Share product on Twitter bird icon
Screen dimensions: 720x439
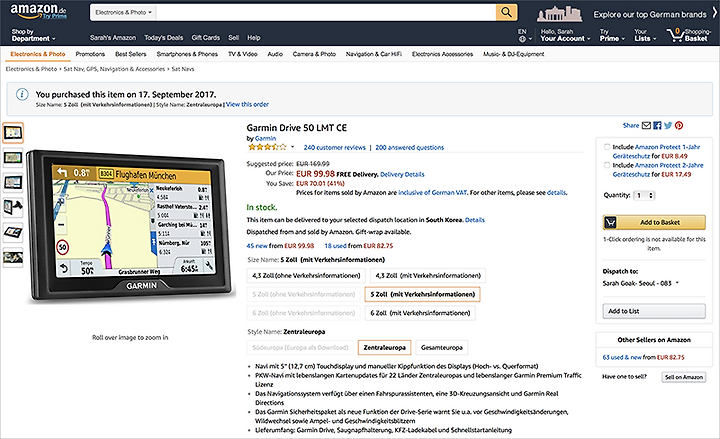click(668, 125)
